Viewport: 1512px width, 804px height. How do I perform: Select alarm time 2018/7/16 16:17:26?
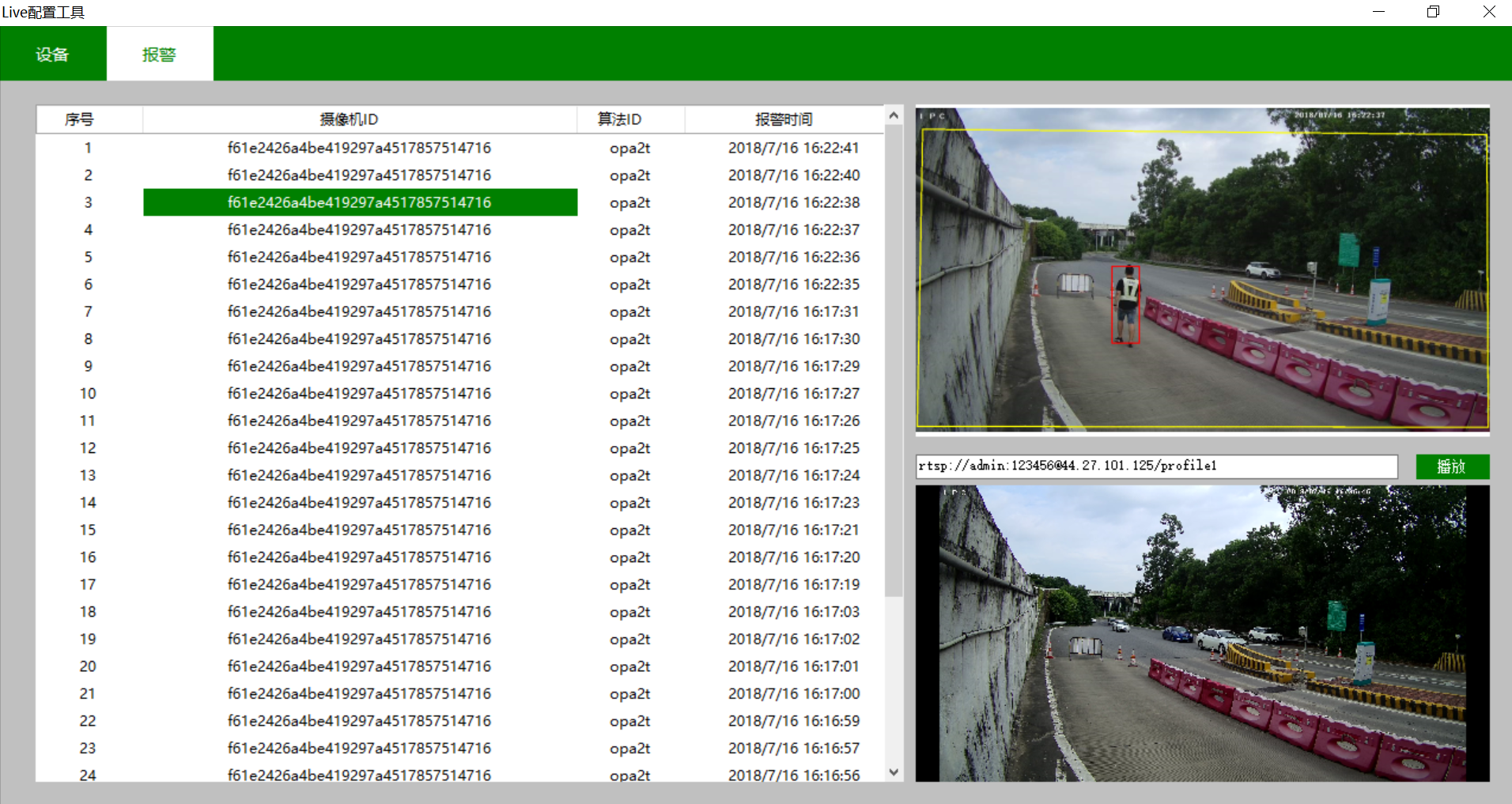[794, 421]
